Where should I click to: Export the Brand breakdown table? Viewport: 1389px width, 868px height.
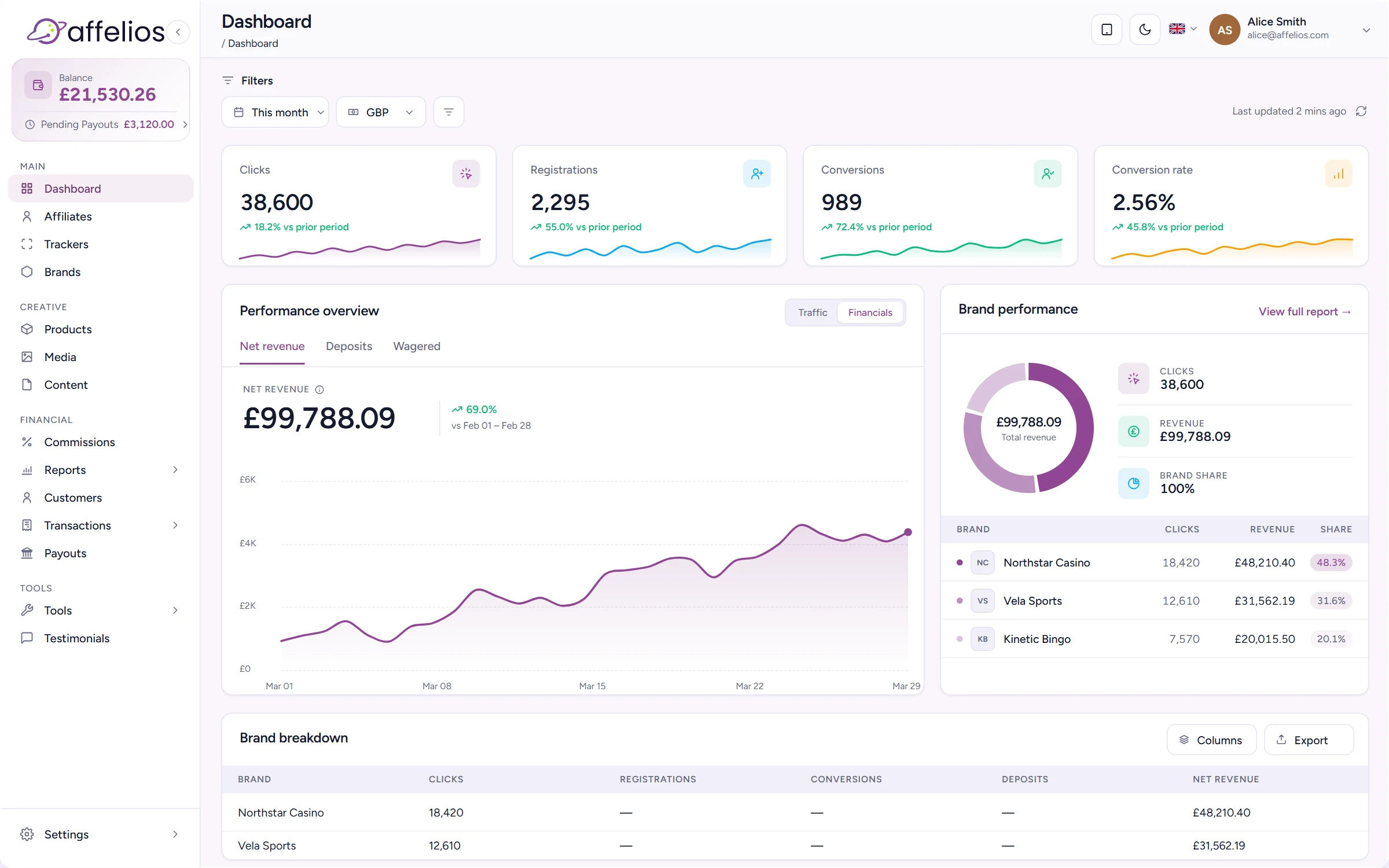point(1309,740)
